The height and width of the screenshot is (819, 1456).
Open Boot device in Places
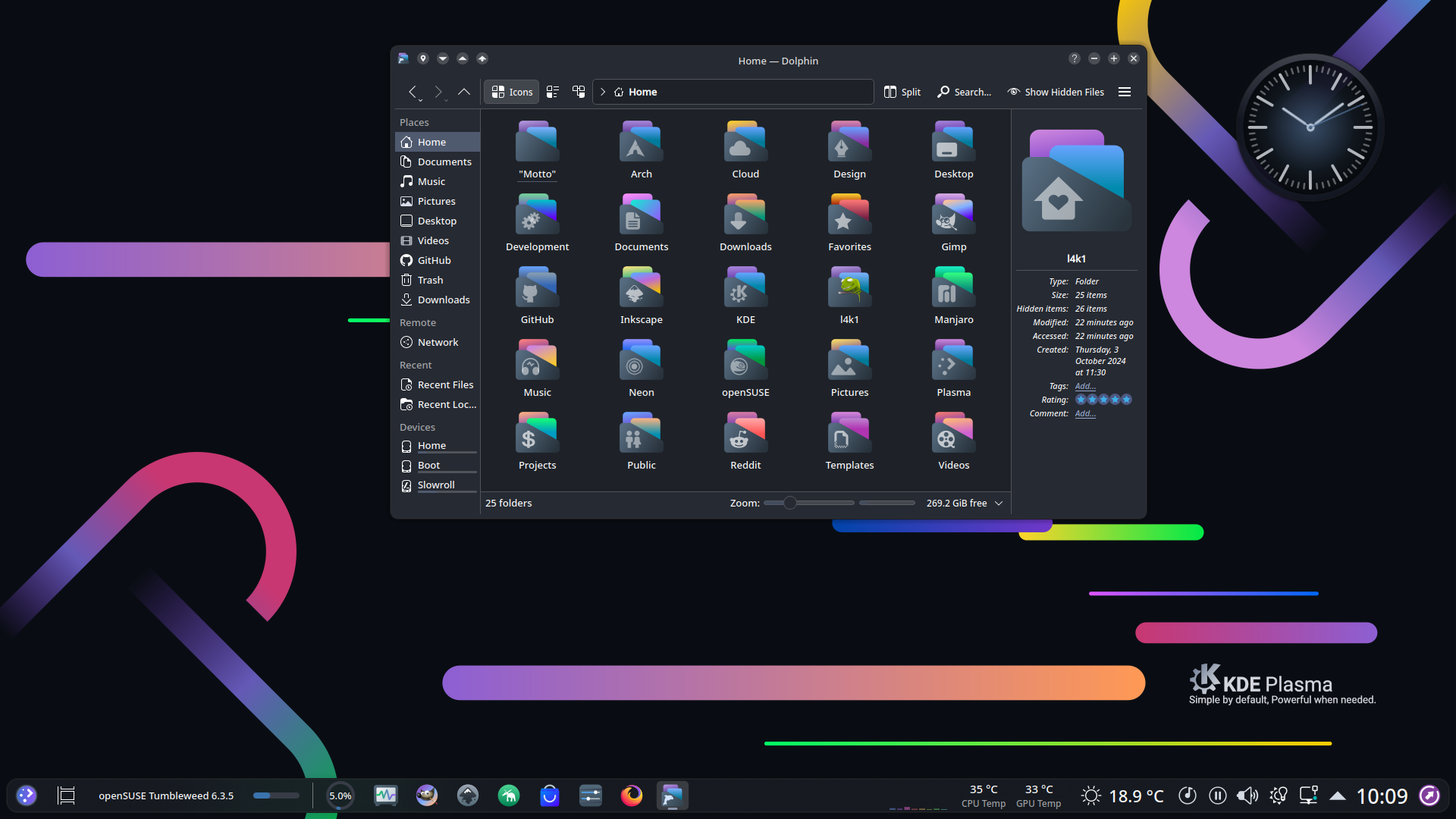(x=438, y=466)
